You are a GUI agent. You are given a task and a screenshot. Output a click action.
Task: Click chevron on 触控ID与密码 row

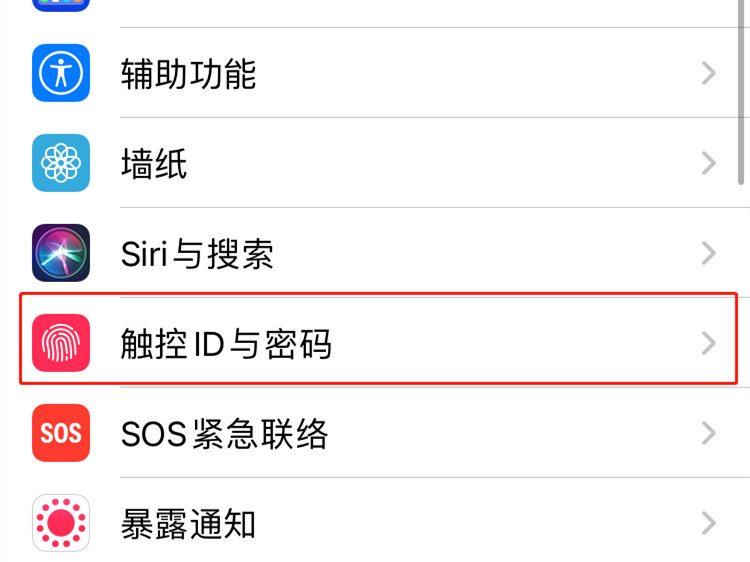pyautogui.click(x=708, y=343)
